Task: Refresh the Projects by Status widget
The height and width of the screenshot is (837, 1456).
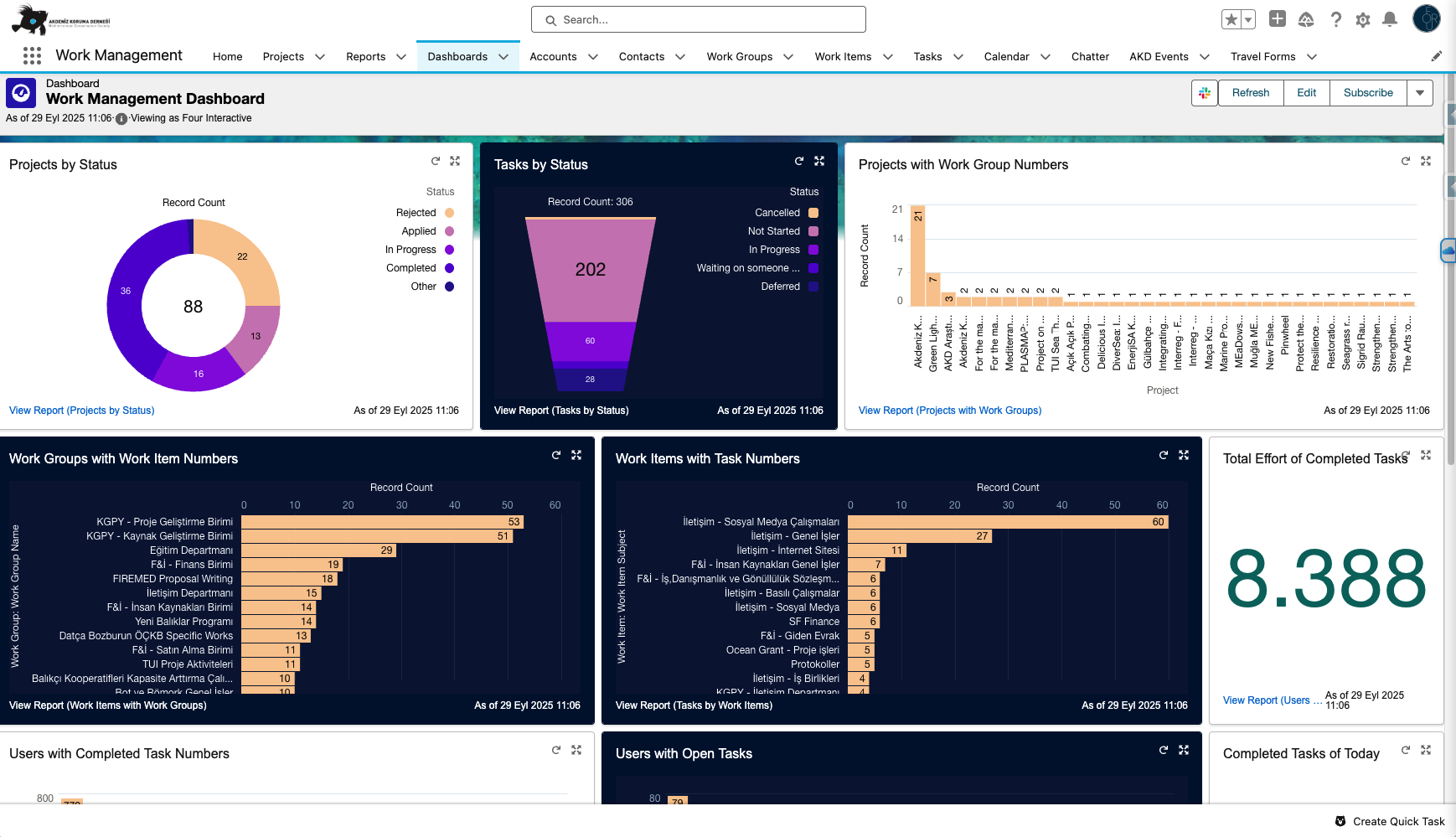Action: pyautogui.click(x=436, y=161)
